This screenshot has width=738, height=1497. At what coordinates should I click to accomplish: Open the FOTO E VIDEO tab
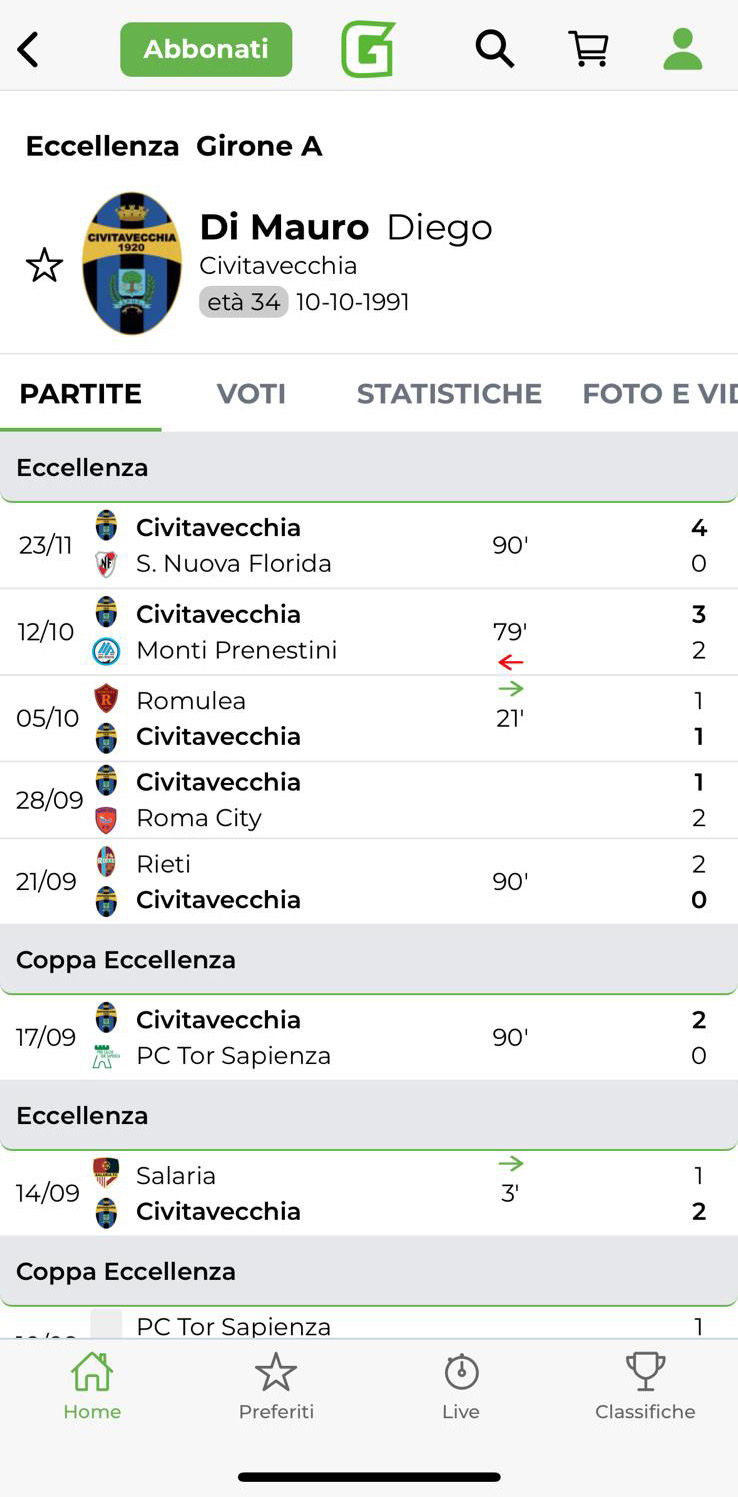pyautogui.click(x=659, y=394)
